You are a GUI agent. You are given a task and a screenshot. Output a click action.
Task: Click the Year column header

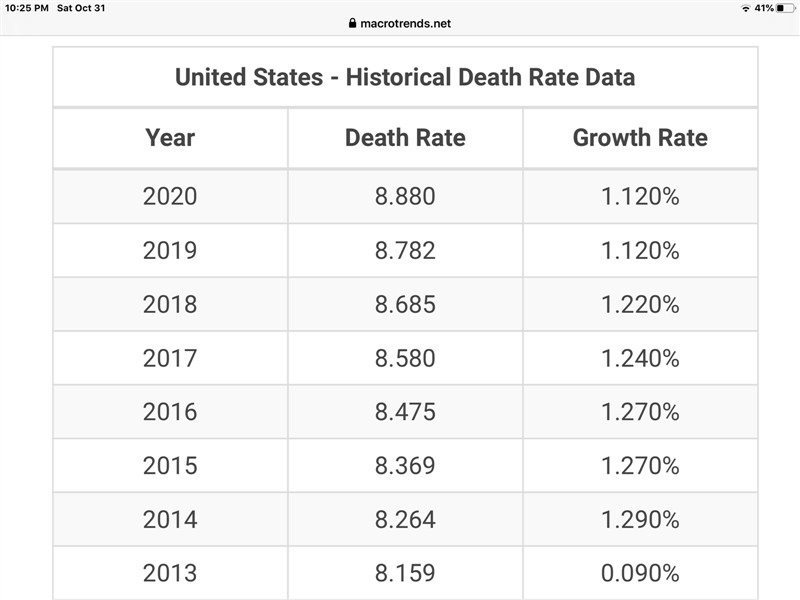tap(170, 138)
